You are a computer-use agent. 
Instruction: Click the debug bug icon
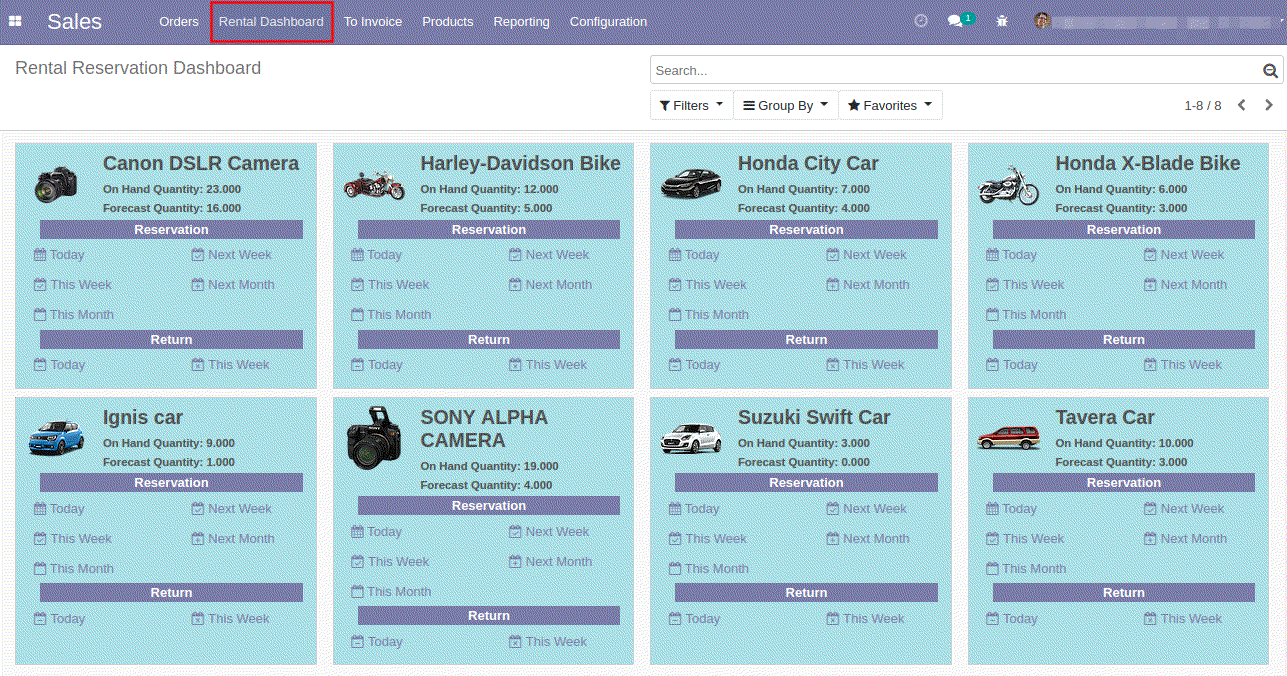pyautogui.click(x=1002, y=21)
